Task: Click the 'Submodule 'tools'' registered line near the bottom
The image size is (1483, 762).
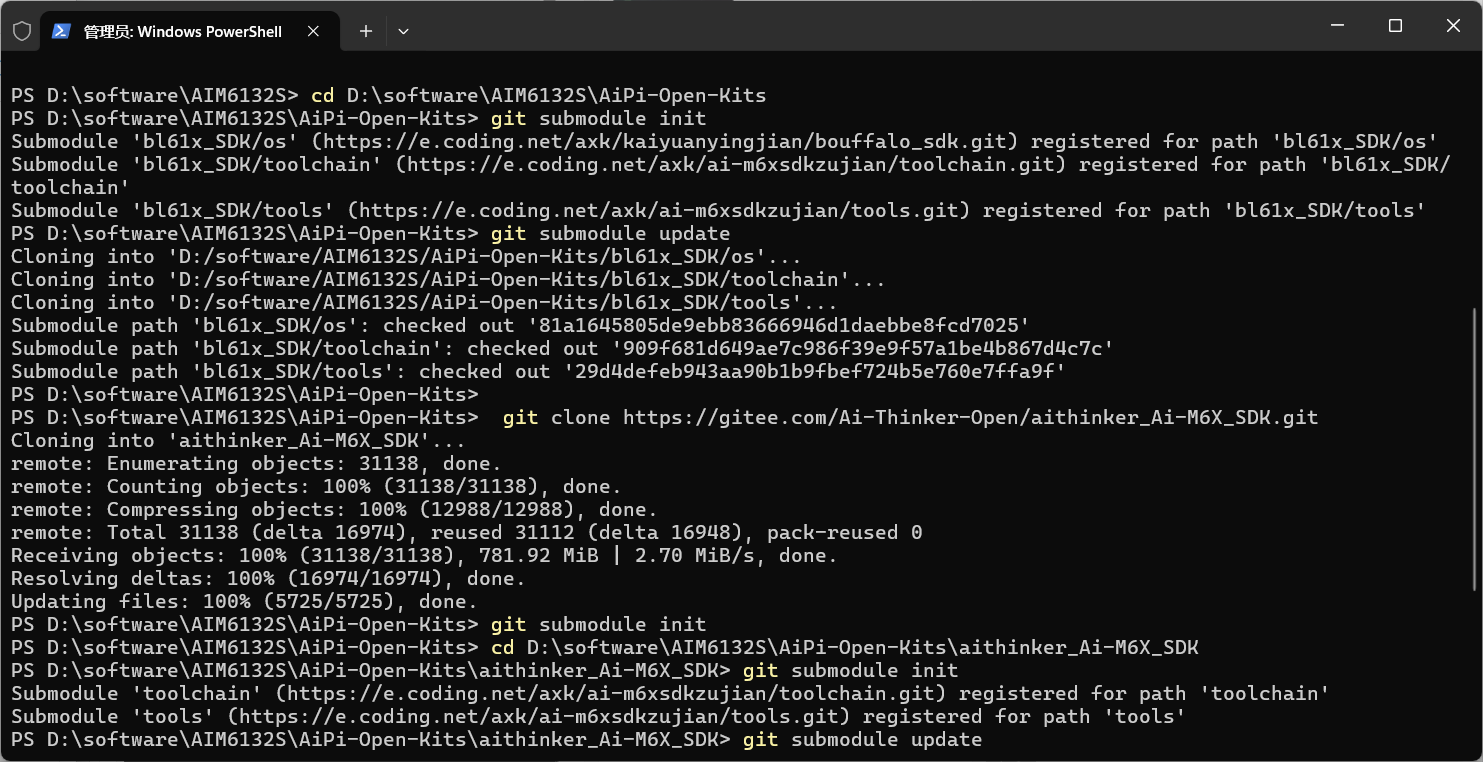Action: [598, 716]
